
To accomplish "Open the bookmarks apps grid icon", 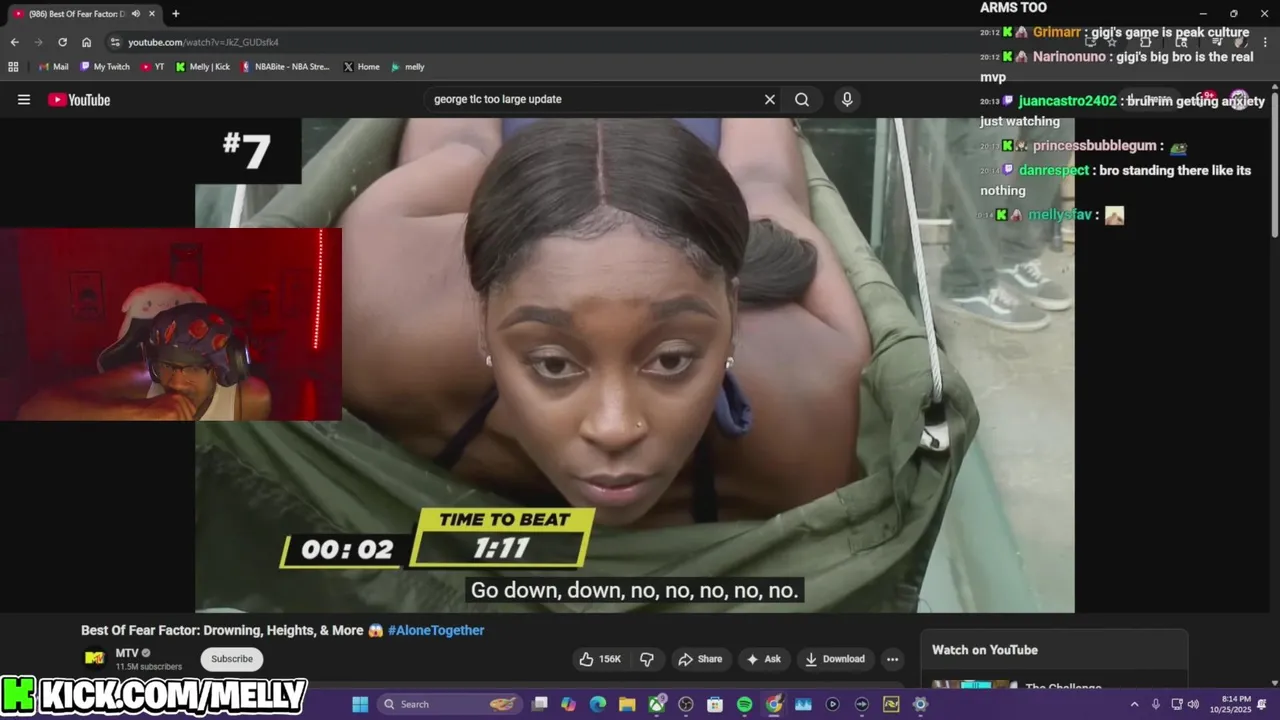I will (13, 67).
